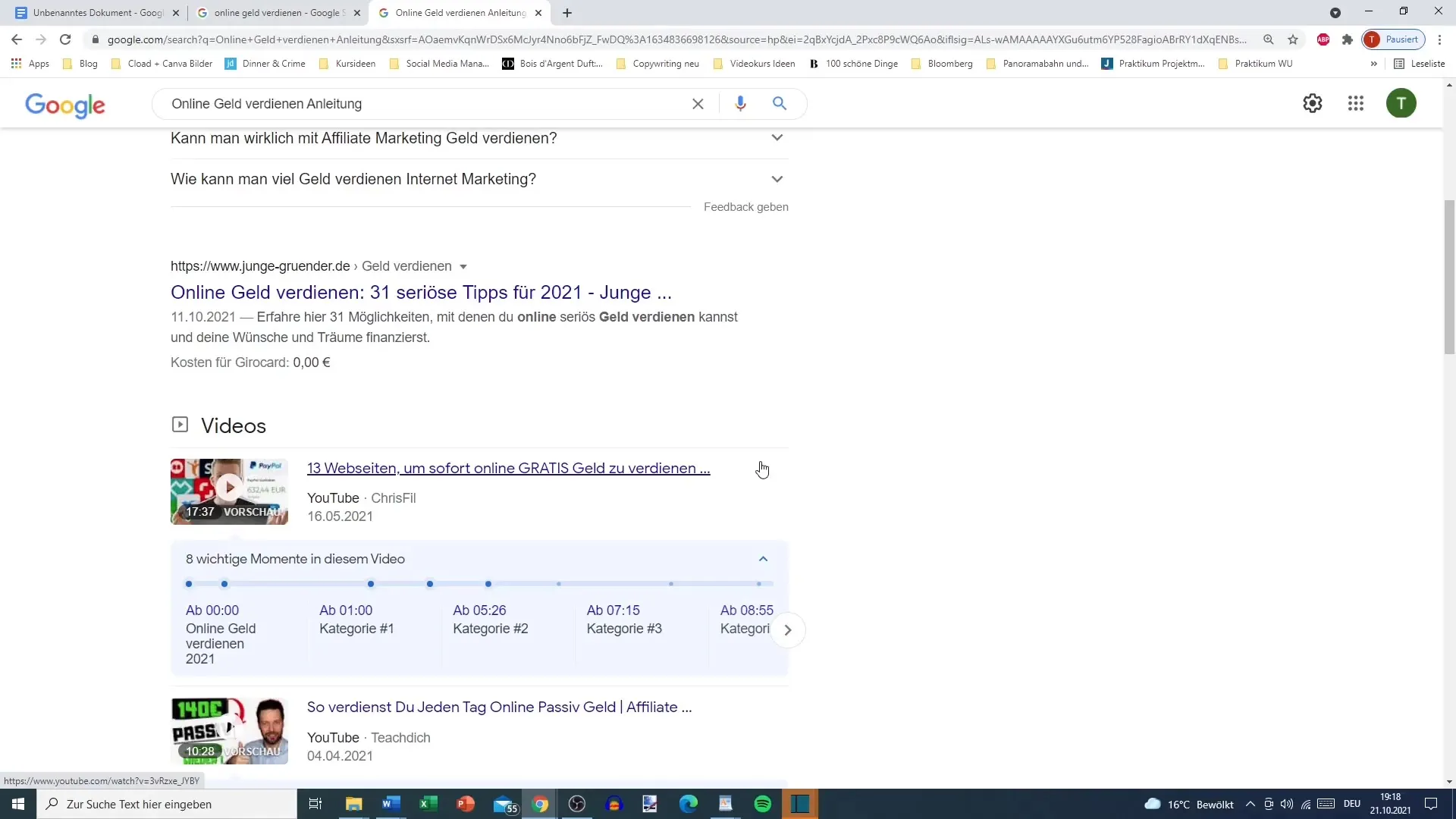
Task: Open Windows Task View button
Action: pyautogui.click(x=315, y=804)
